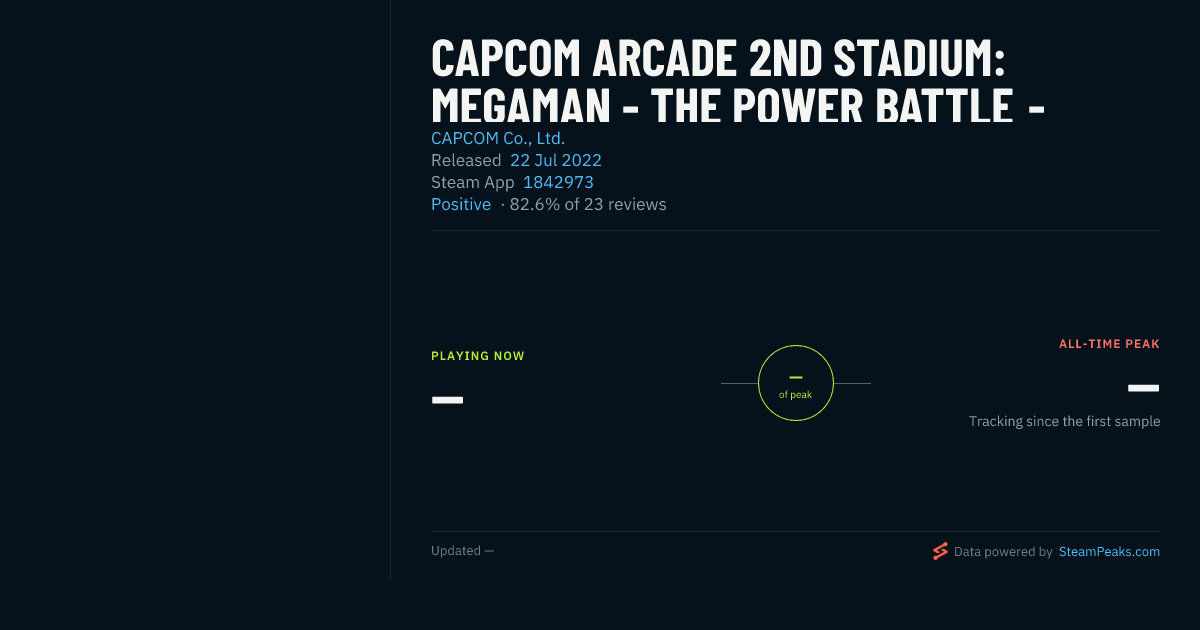The width and height of the screenshot is (1200, 630).
Task: Open the SteamPeaks.com link
Action: point(1109,551)
